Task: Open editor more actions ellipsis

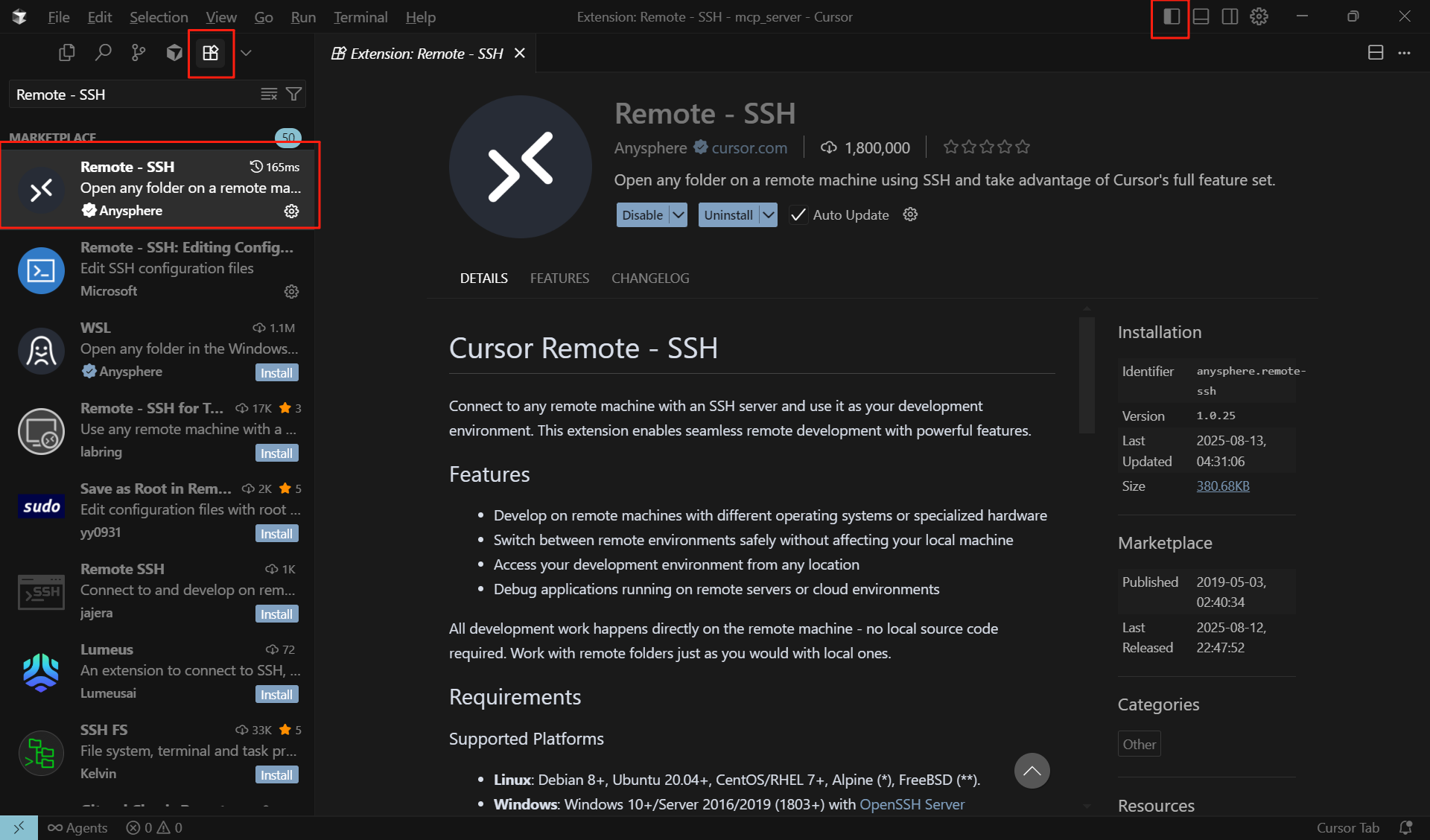Action: pyautogui.click(x=1404, y=53)
